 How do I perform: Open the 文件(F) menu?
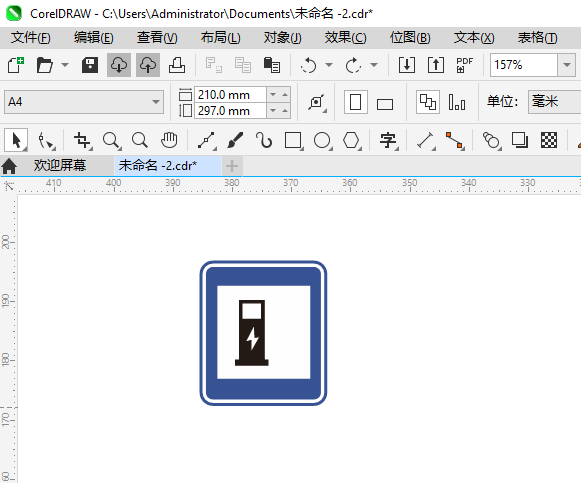click(30, 38)
